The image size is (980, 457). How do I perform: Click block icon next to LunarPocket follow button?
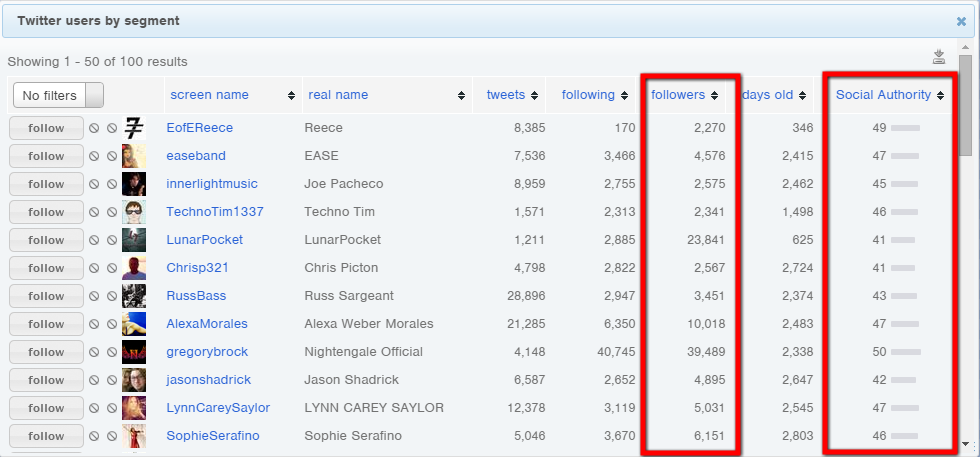click(94, 240)
